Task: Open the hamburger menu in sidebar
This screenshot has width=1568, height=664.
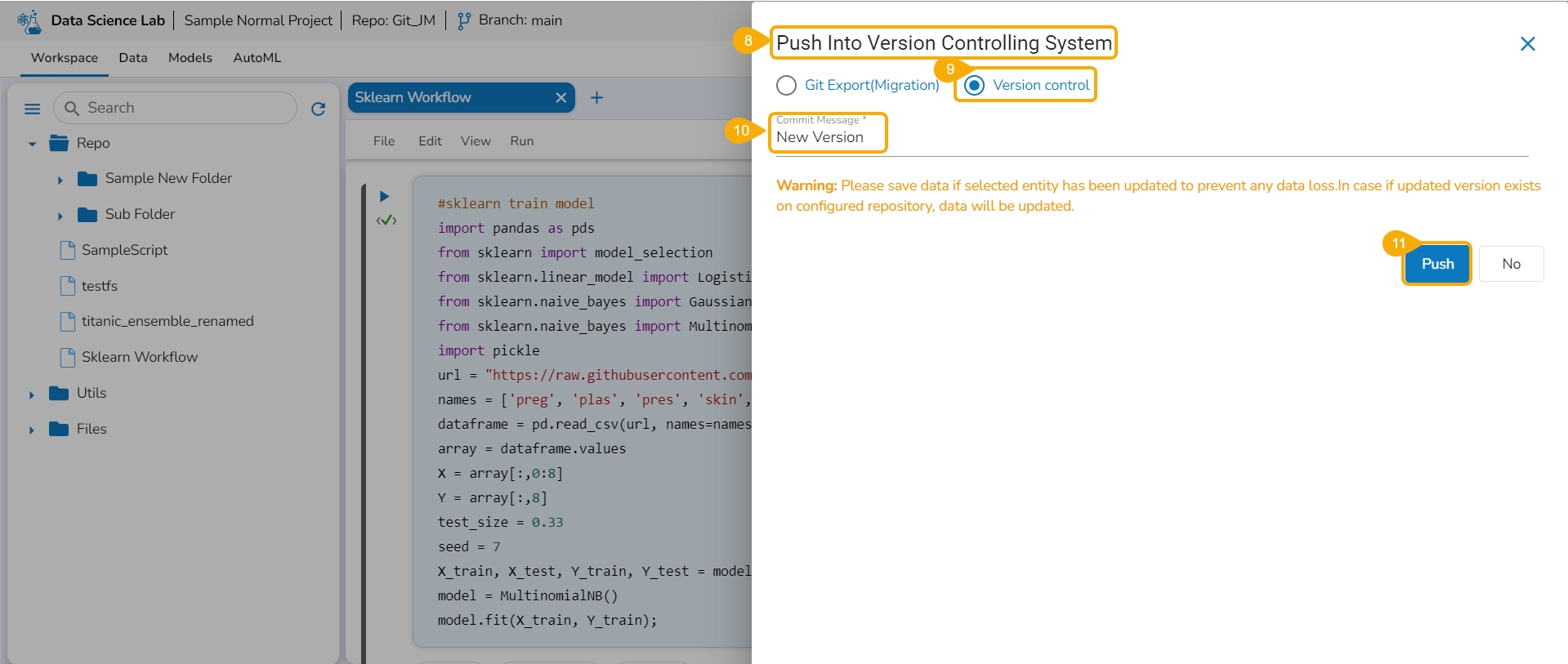Action: coord(33,109)
